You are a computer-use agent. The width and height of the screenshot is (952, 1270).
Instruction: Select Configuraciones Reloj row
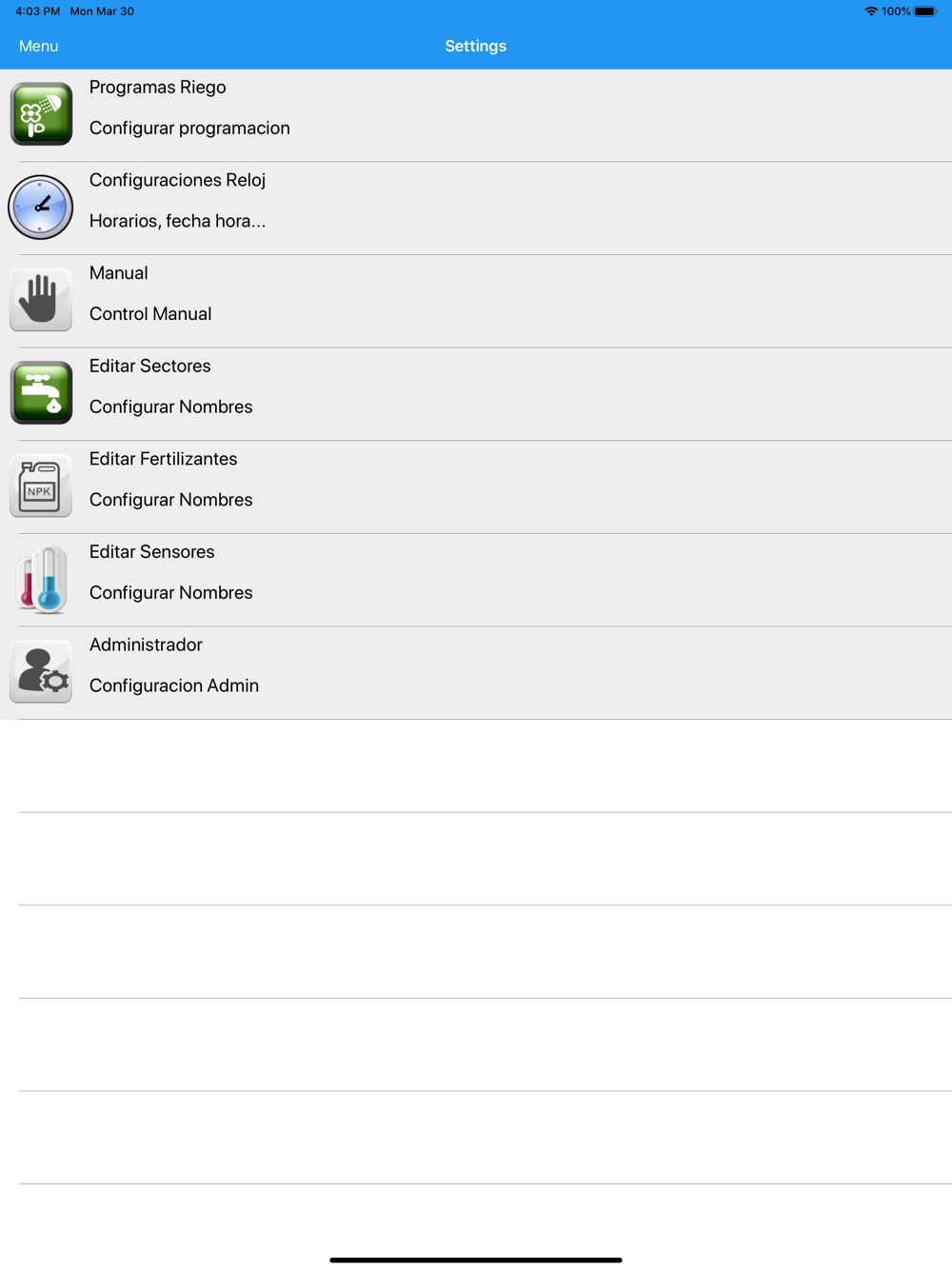(476, 208)
